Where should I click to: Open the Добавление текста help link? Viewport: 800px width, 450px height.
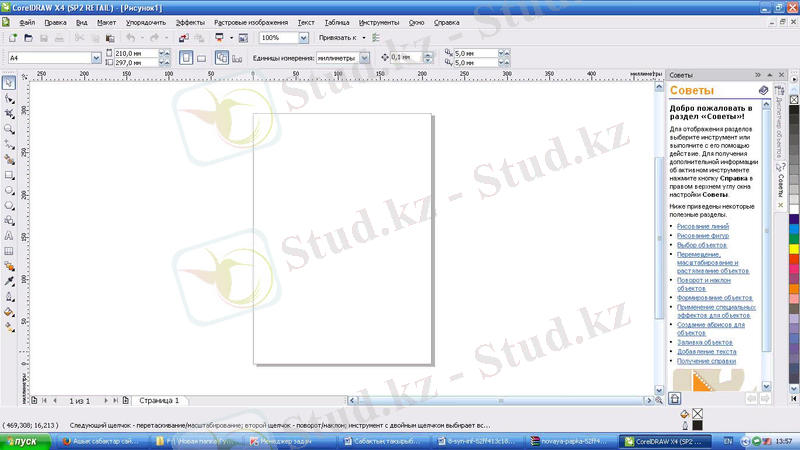click(706, 351)
